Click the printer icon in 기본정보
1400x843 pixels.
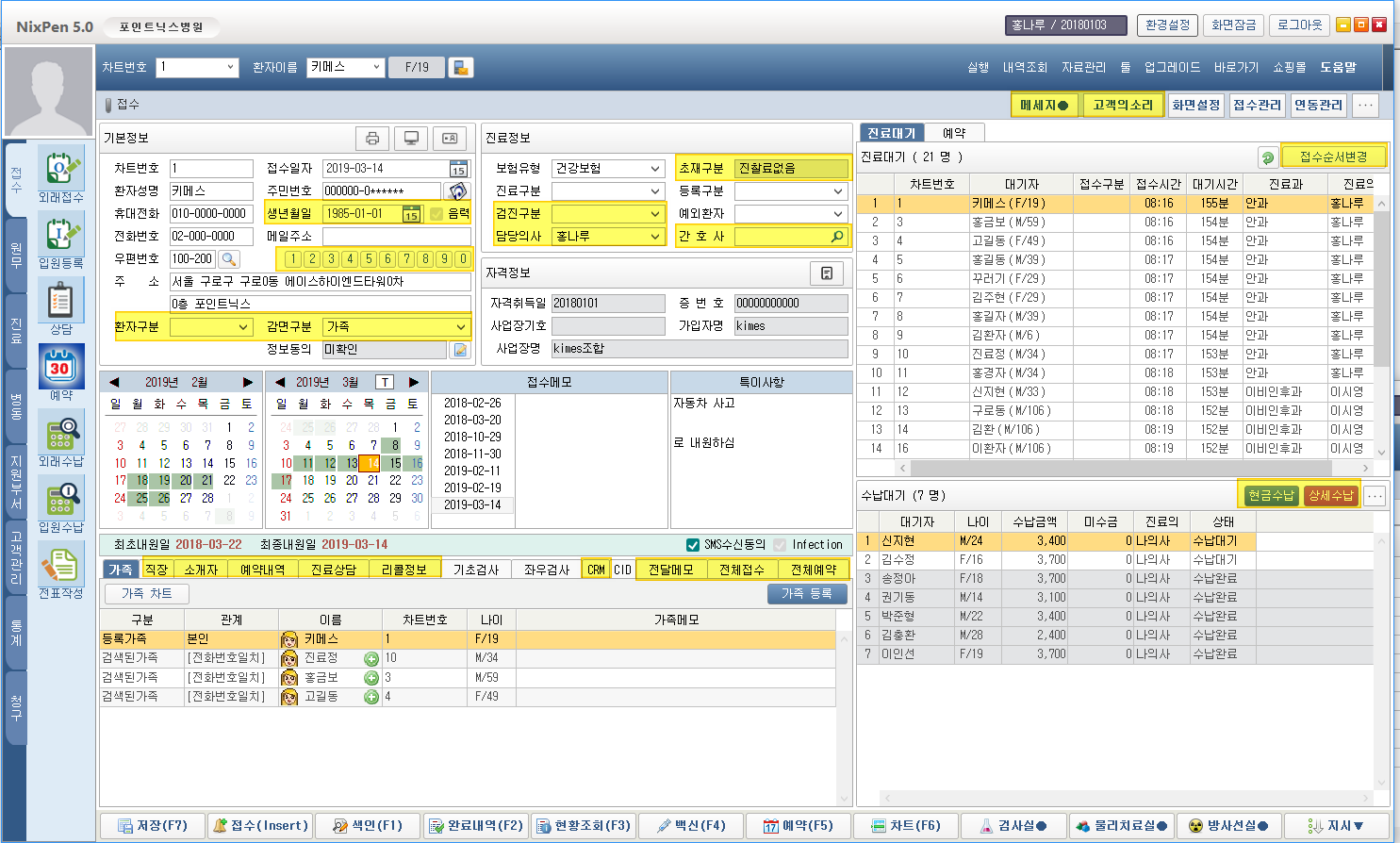(x=372, y=139)
